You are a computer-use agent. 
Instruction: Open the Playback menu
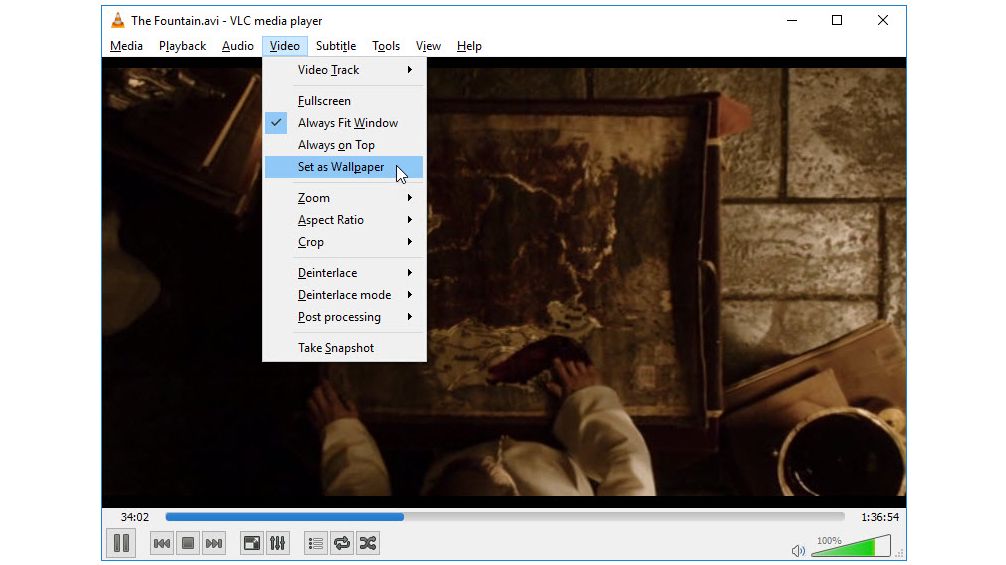coord(182,46)
